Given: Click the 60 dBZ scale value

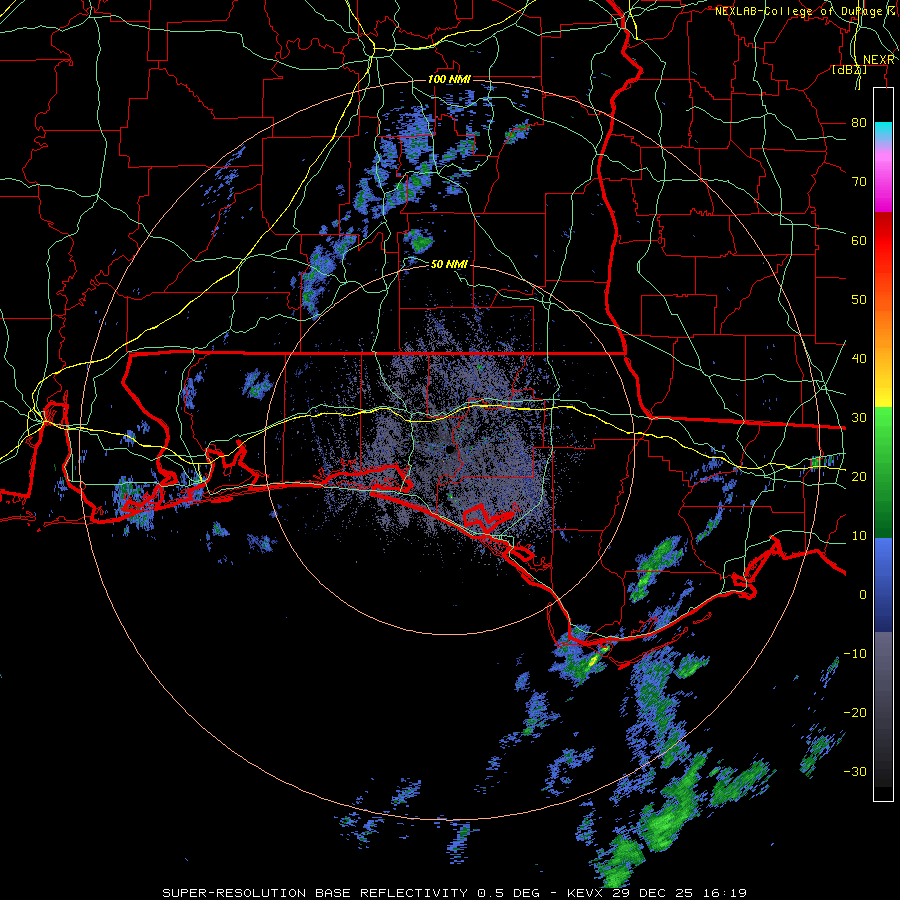Looking at the screenshot, I should click(859, 240).
